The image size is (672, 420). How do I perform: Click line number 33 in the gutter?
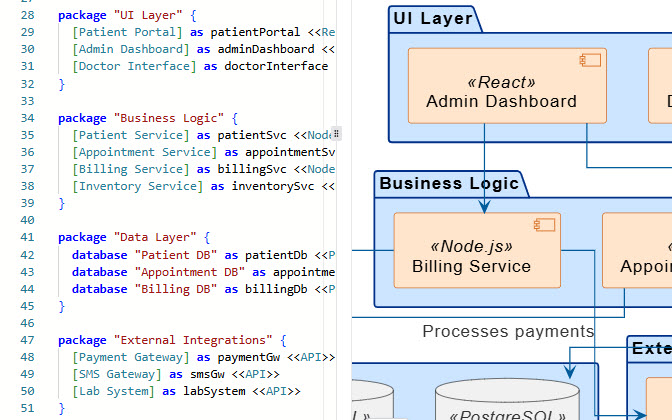27,101
